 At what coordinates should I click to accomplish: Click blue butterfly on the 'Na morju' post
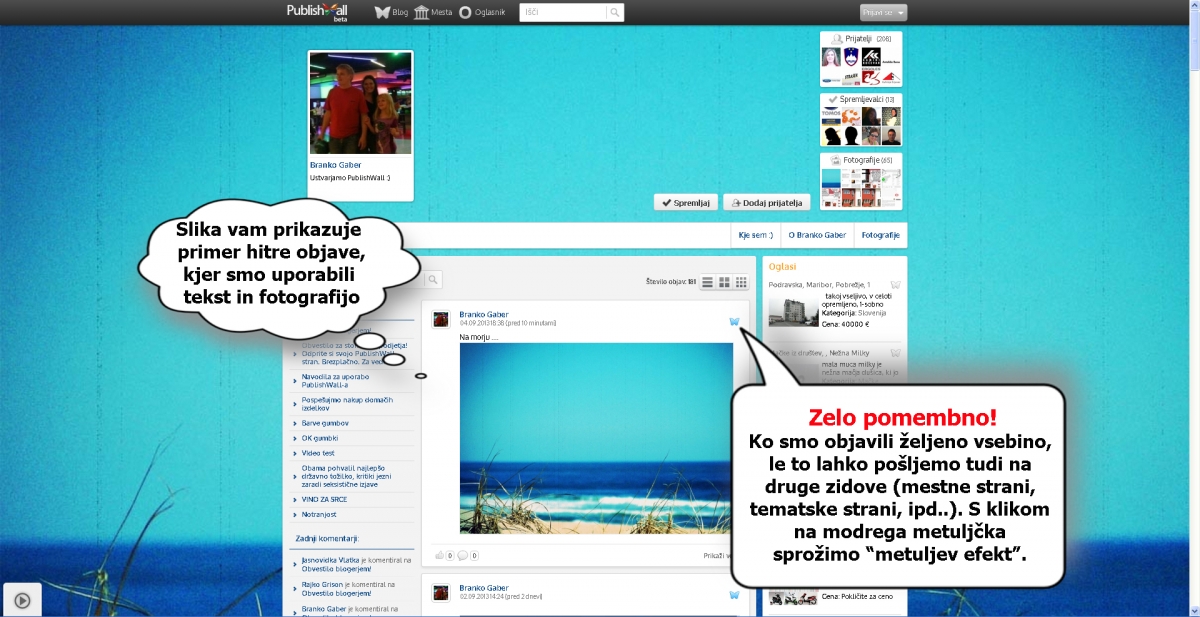734,322
